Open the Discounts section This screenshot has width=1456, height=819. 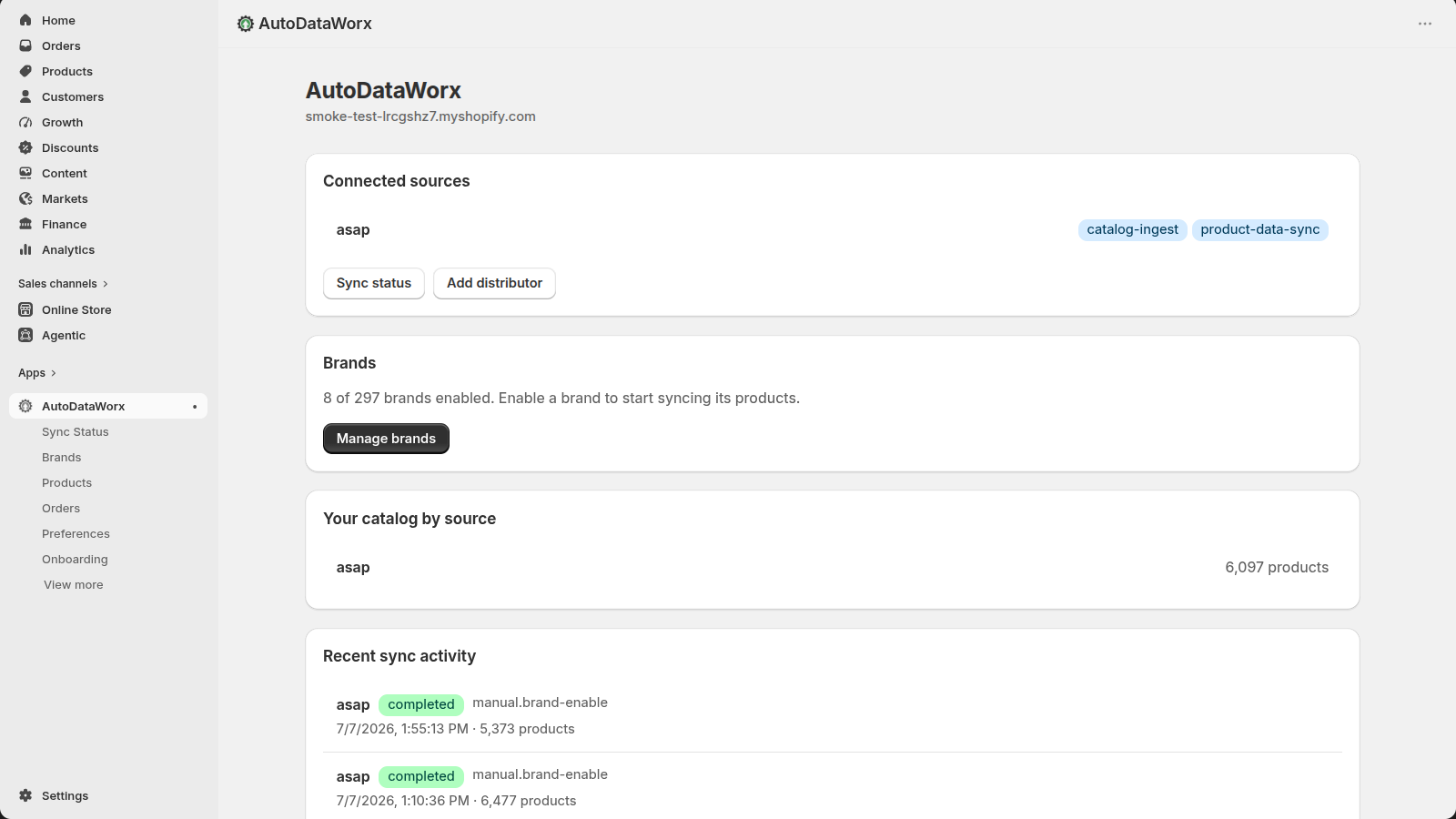(x=70, y=147)
